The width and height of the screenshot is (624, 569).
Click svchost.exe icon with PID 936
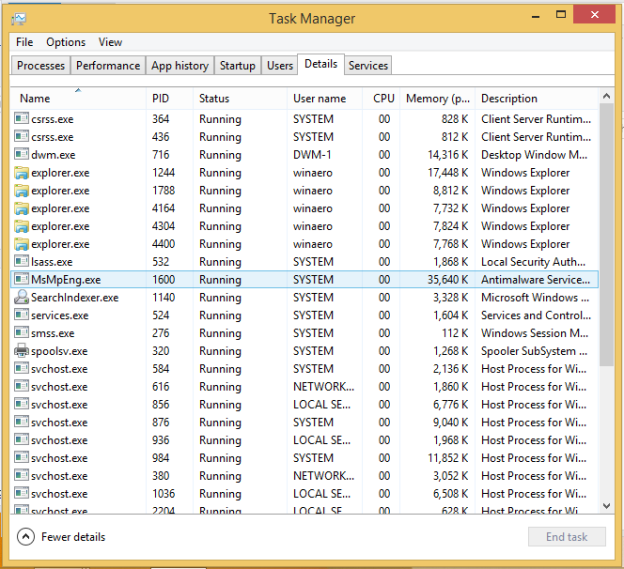(x=21, y=439)
